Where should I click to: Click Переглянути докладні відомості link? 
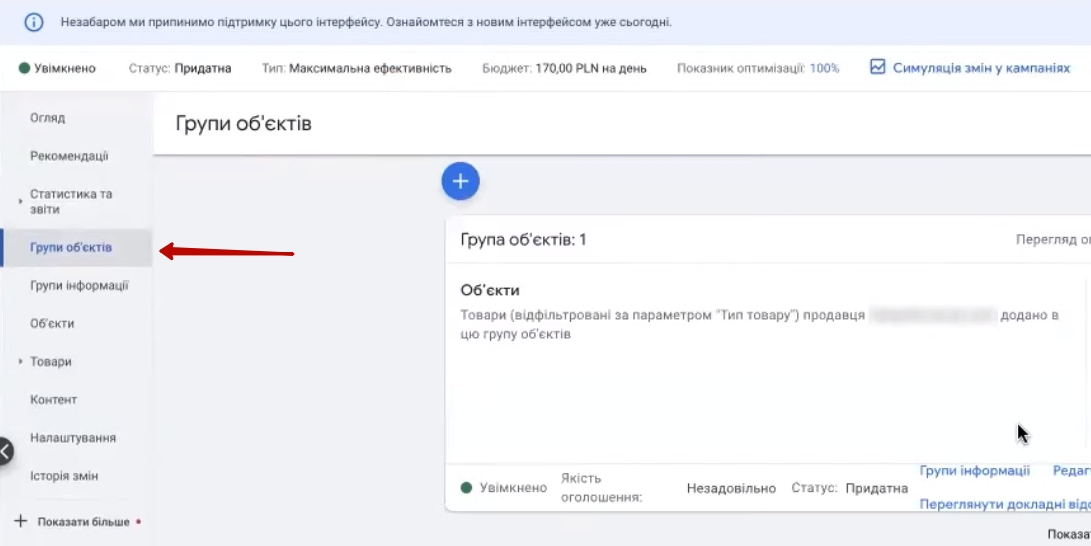tap(1004, 504)
